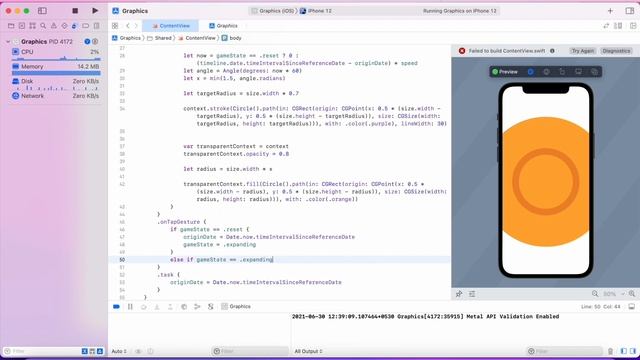Open the body symbol jump bar menu
This screenshot has width=640, height=360.
(x=231, y=38)
